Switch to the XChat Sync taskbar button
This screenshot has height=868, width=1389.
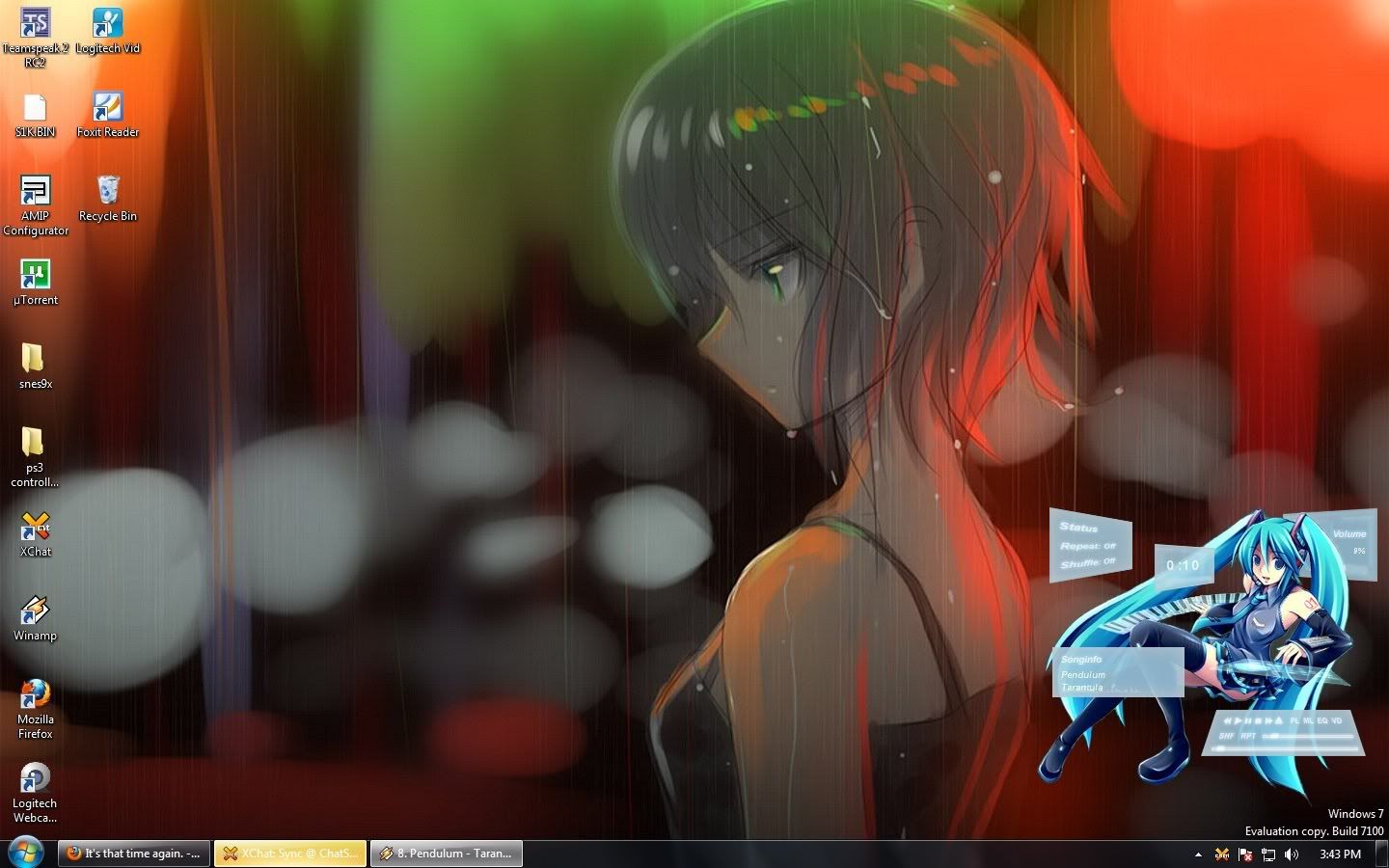tap(290, 854)
